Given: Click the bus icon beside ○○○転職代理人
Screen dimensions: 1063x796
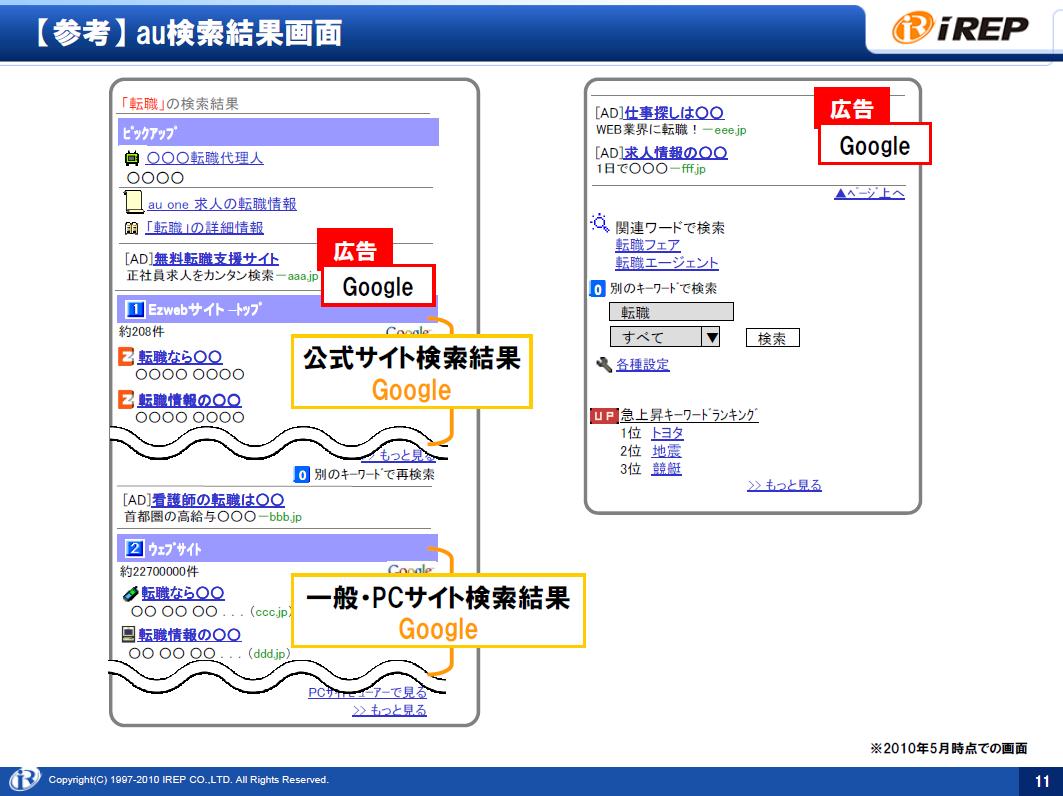Looking at the screenshot, I should coord(132,158).
